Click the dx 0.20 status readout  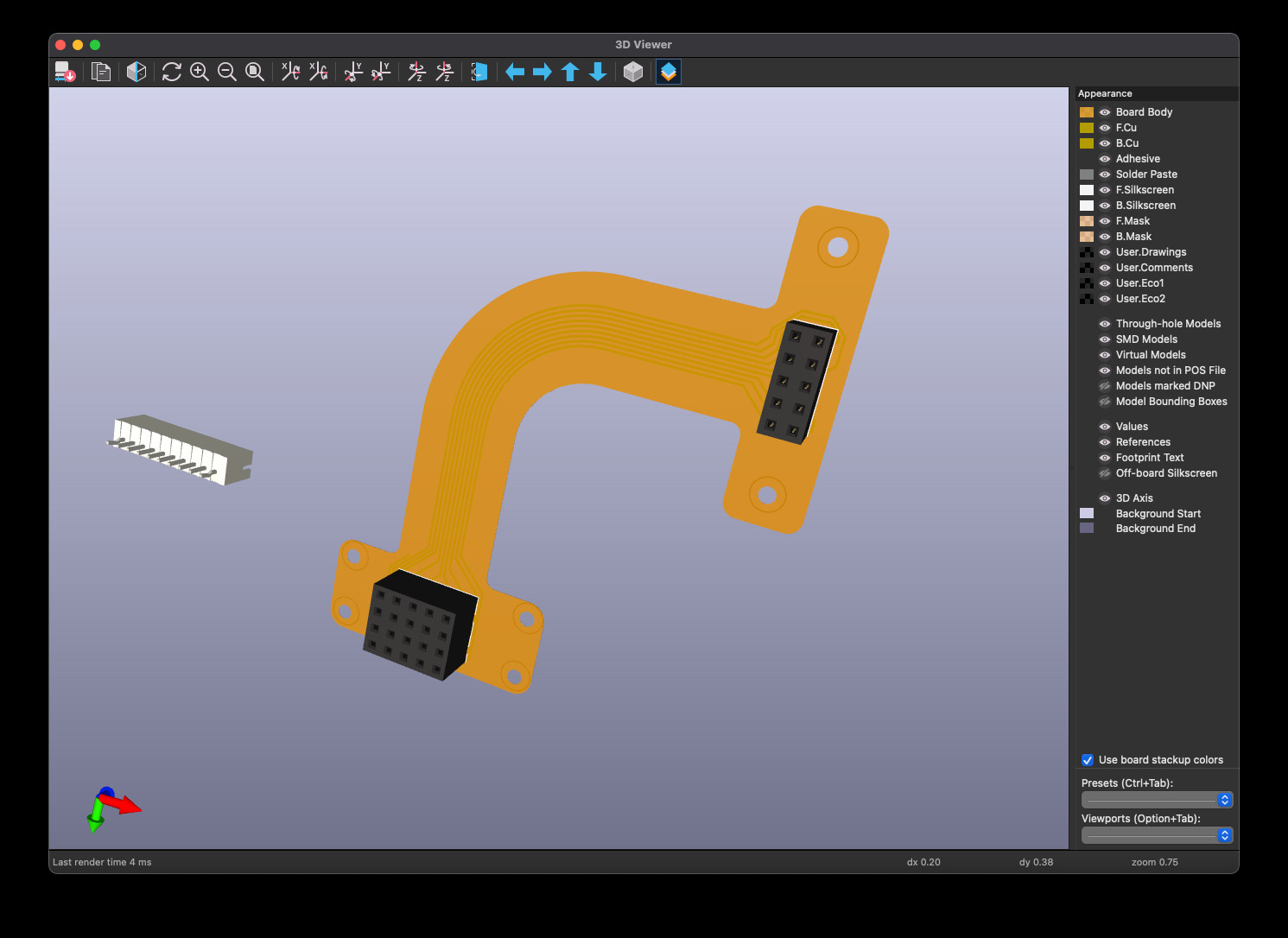coord(923,862)
